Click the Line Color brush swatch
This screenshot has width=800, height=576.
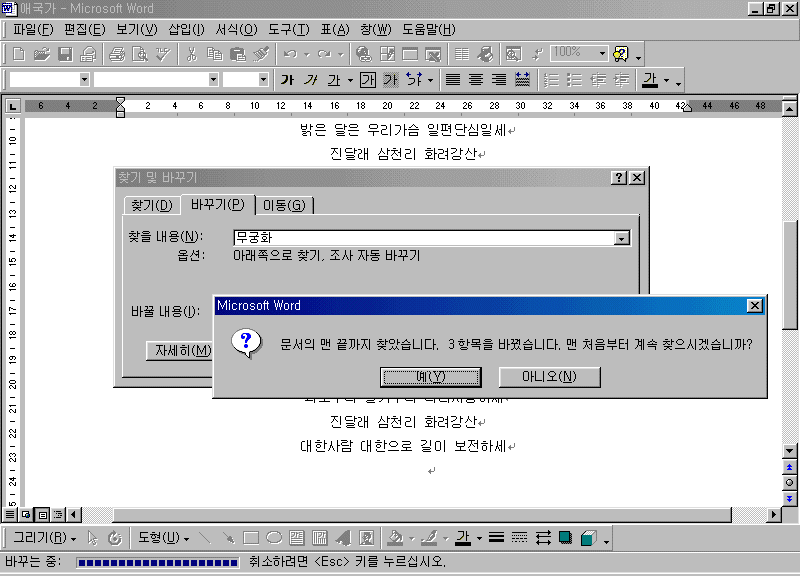tap(430, 538)
